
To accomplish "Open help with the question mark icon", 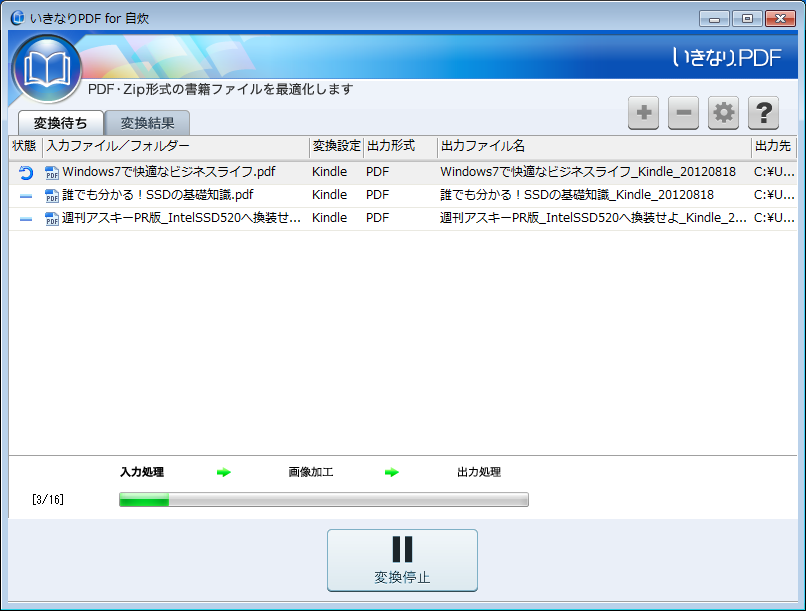I will pos(763,113).
